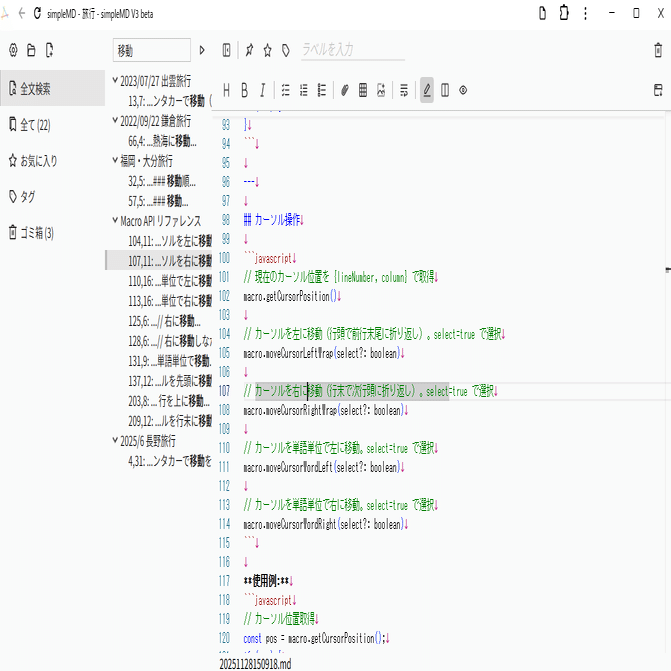Open search result 203,8 行を上に移動
The width and height of the screenshot is (671, 671).
pos(159,401)
